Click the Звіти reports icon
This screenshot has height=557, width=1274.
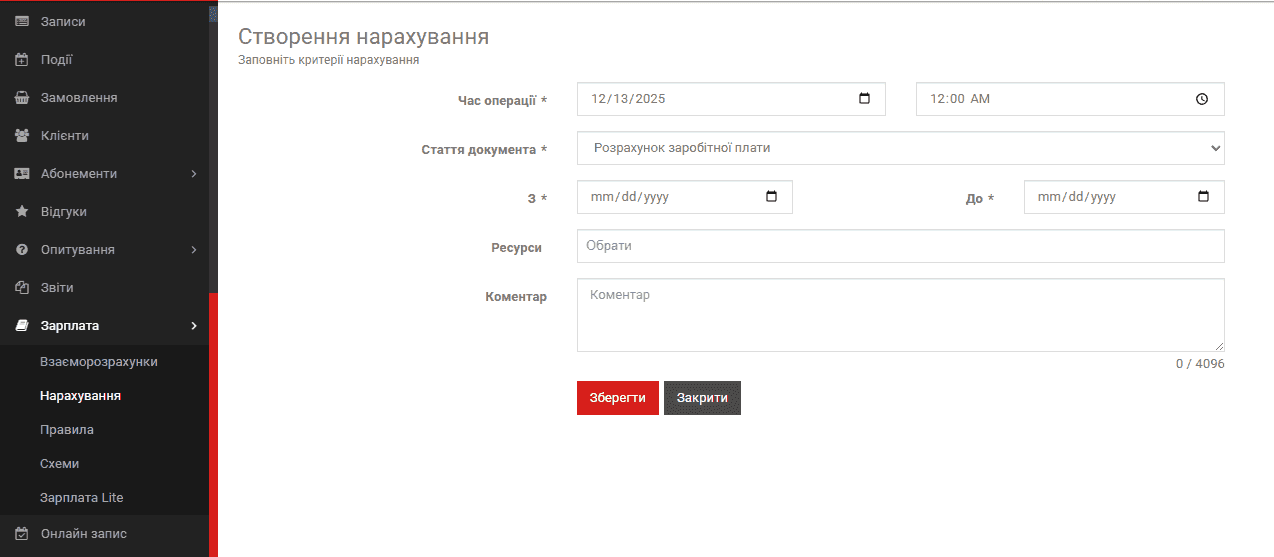22,288
